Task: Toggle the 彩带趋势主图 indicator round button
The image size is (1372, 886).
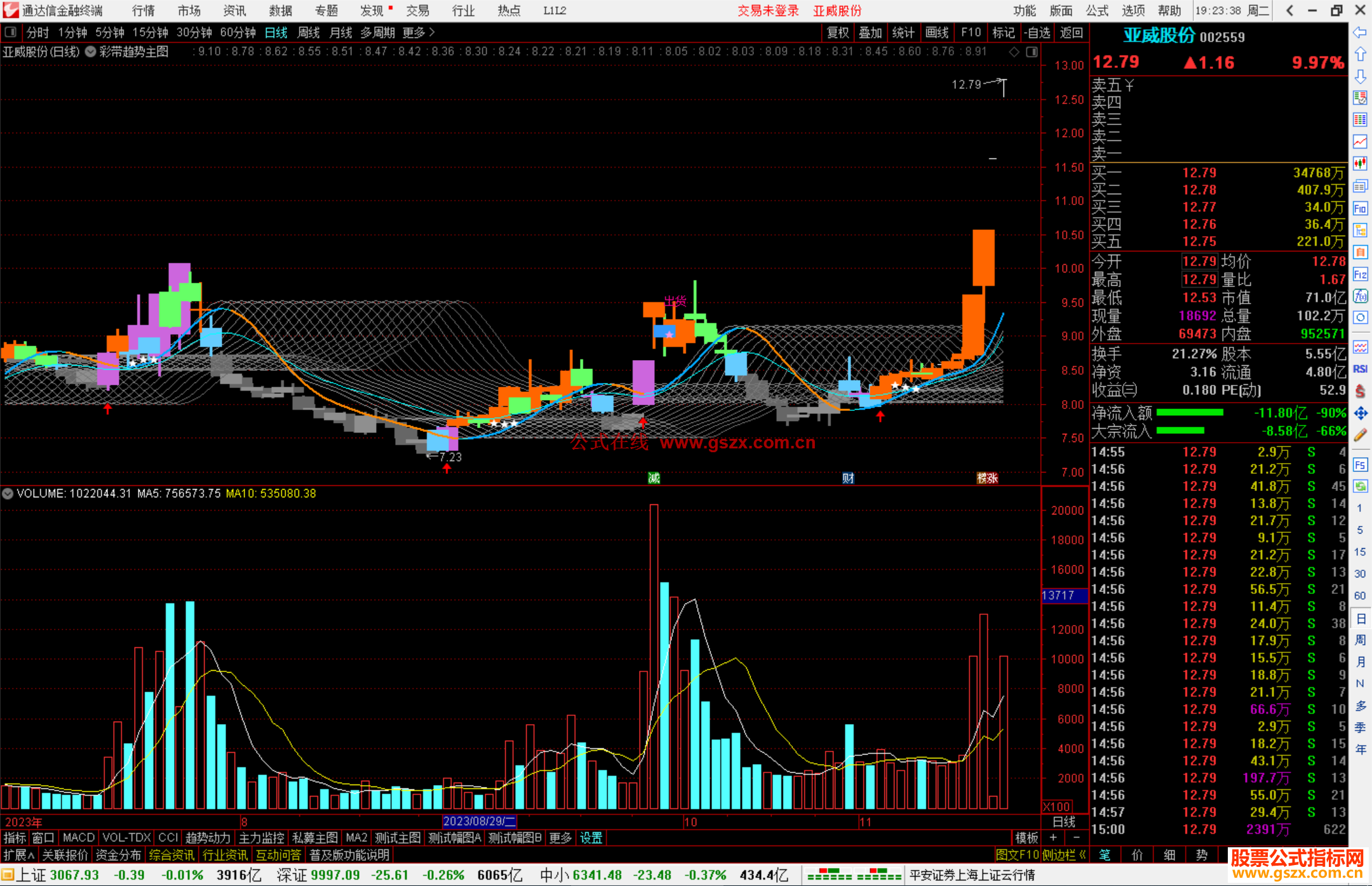Action: coord(91,51)
